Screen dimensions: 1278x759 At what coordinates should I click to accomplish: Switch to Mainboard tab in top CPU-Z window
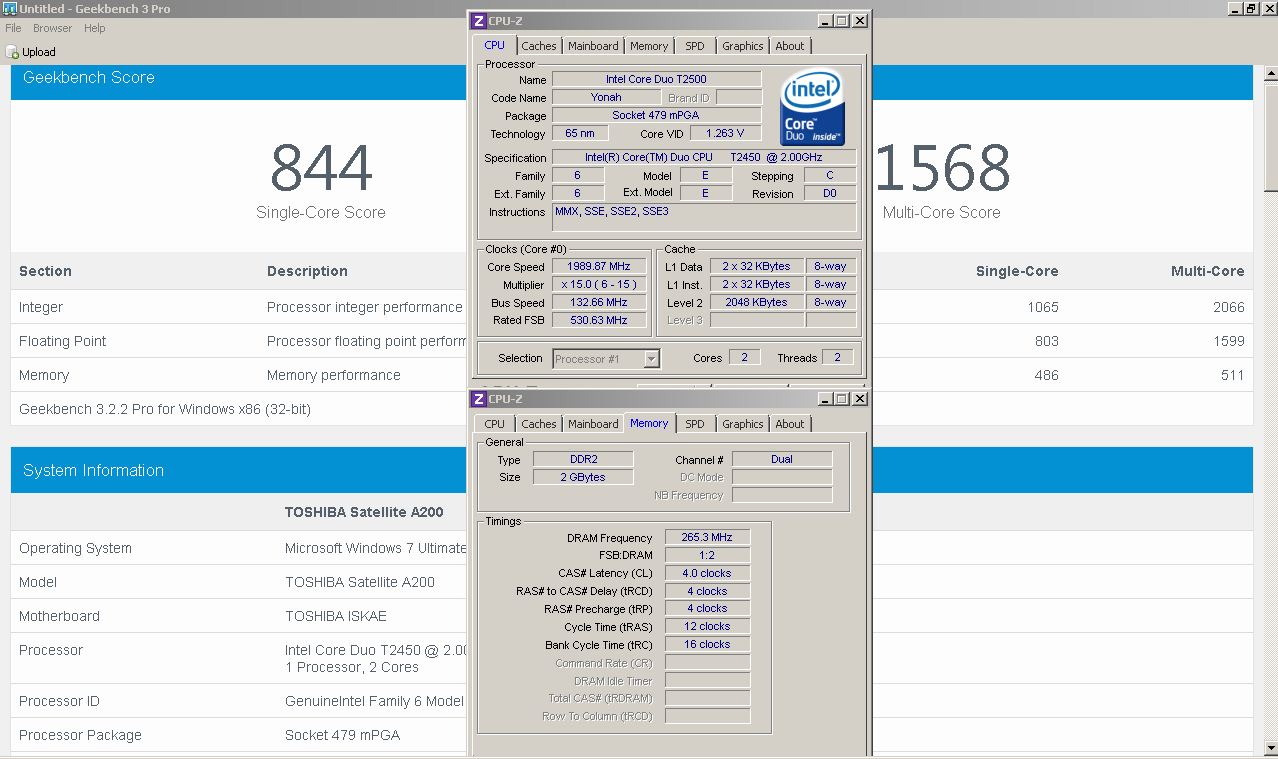click(593, 46)
